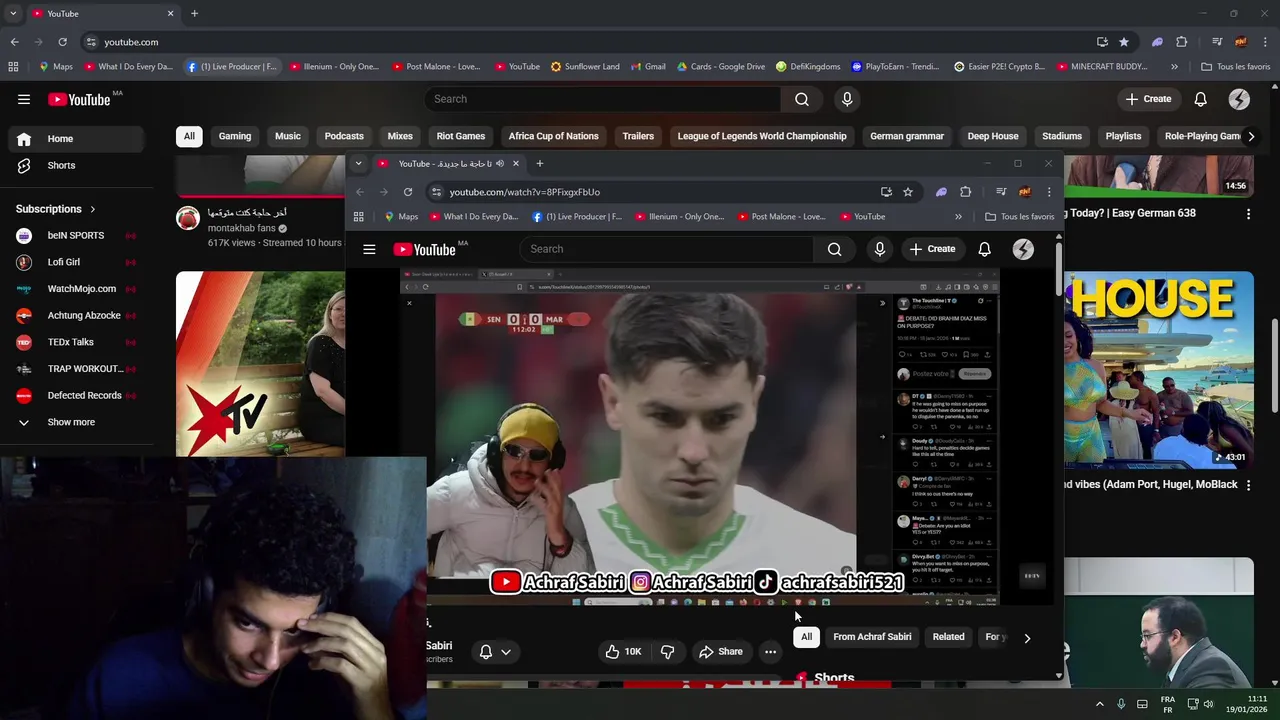
Task: Show more bookmarks chevron in the back window
Action: tap(1174, 67)
